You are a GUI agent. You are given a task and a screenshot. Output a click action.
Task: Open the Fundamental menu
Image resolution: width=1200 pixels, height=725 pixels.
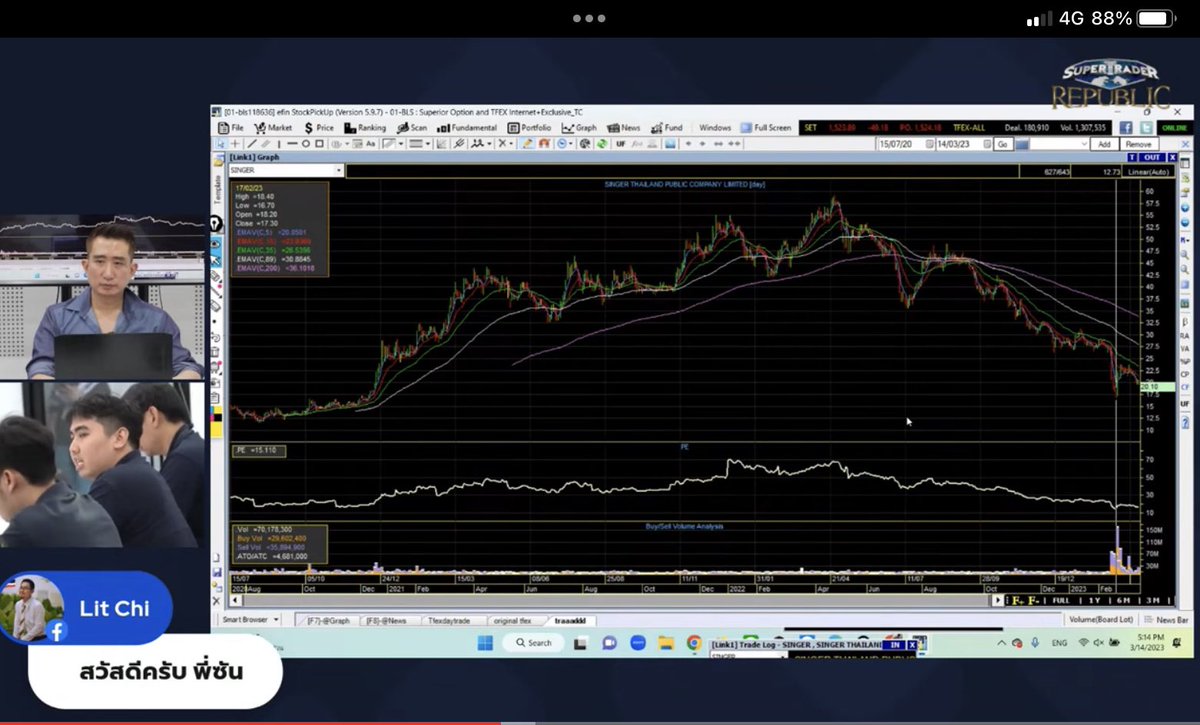pyautogui.click(x=467, y=128)
